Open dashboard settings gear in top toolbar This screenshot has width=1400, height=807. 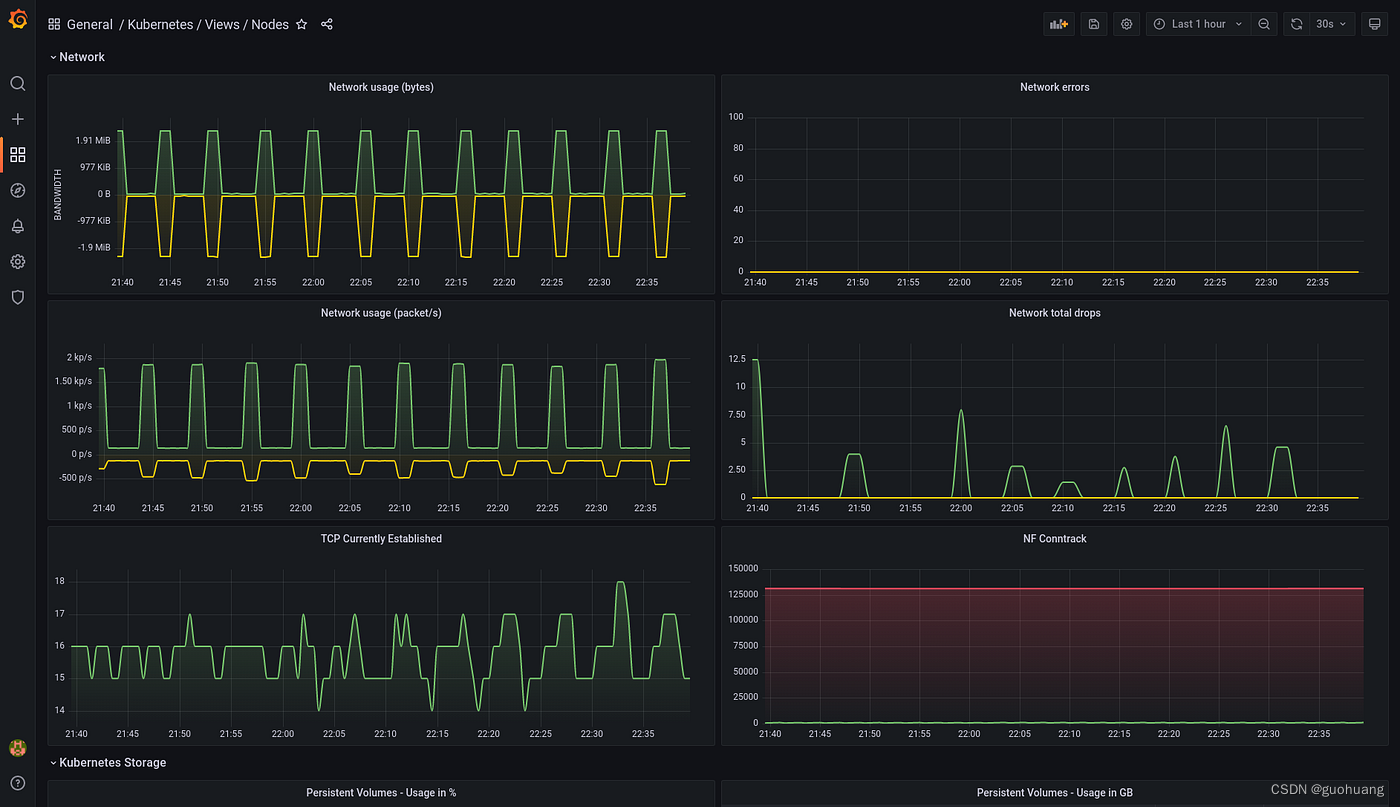tap(1126, 24)
